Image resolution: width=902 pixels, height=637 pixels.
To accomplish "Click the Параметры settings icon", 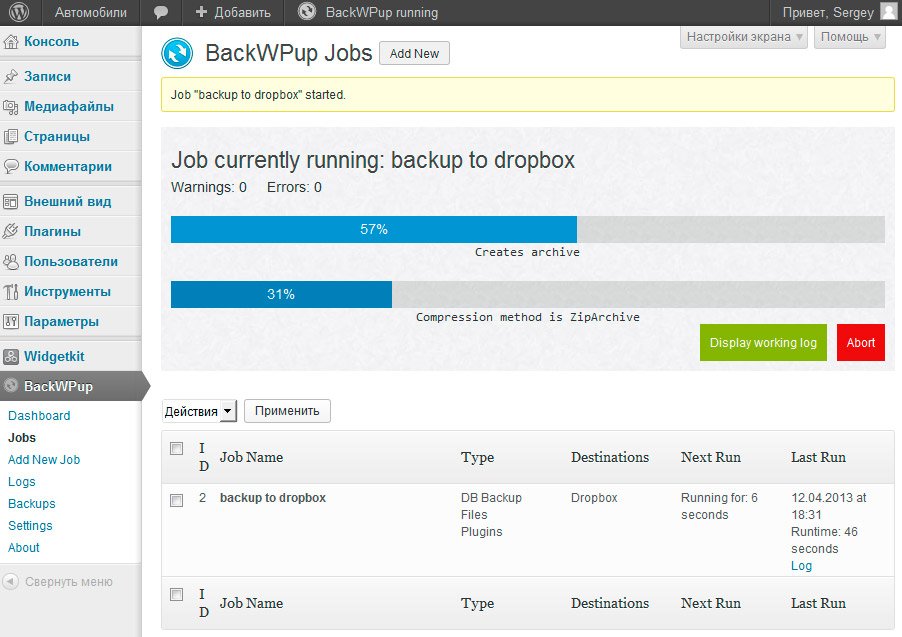I will pyautogui.click(x=11, y=322).
